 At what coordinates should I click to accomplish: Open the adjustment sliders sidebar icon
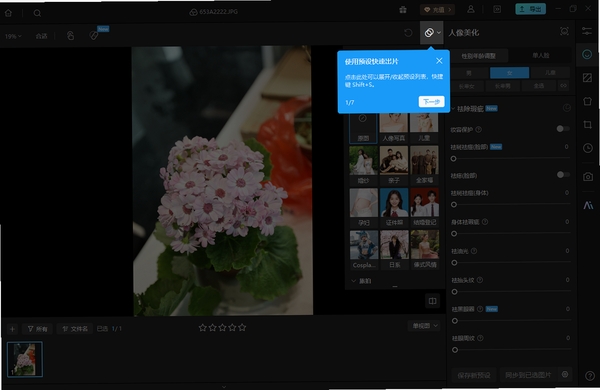pos(587,31)
